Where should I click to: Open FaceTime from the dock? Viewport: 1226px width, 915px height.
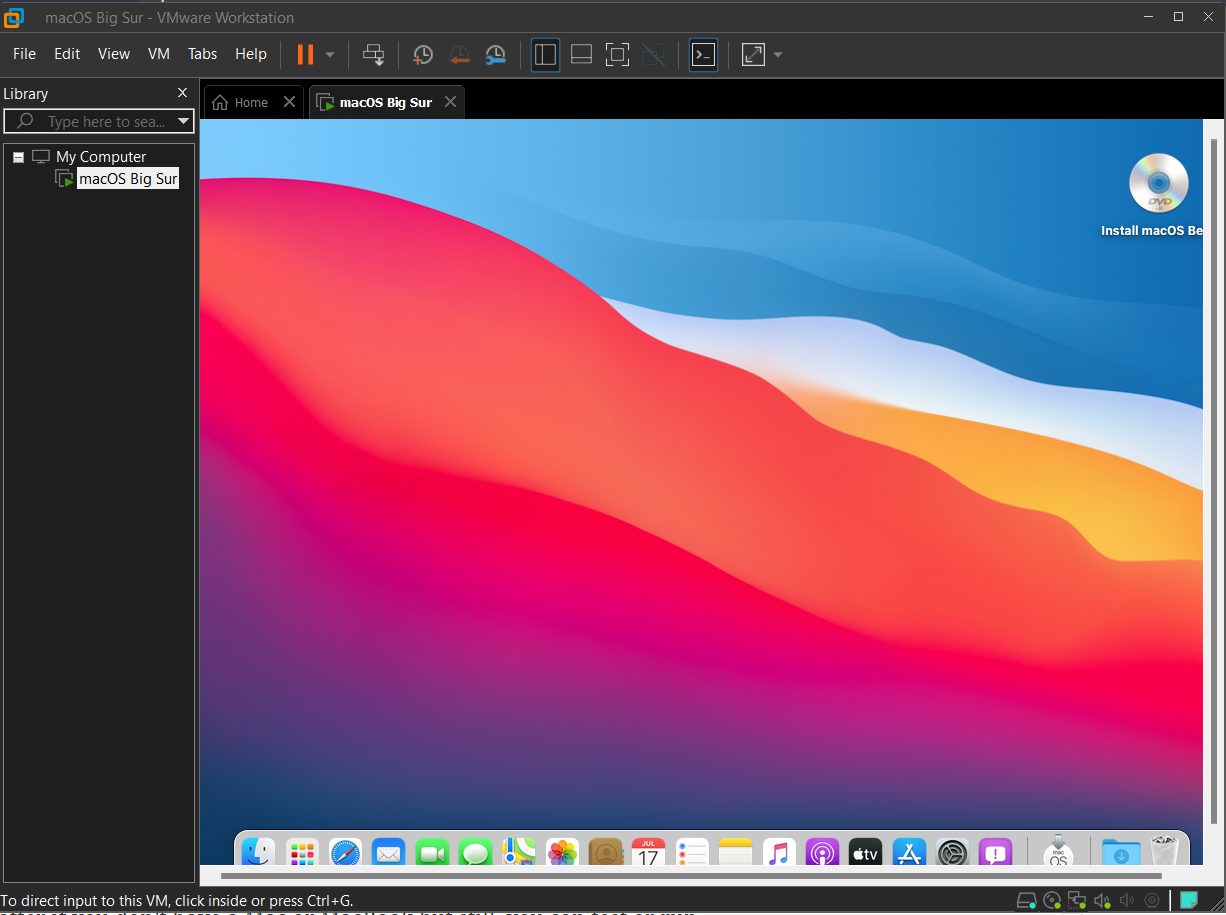432,852
